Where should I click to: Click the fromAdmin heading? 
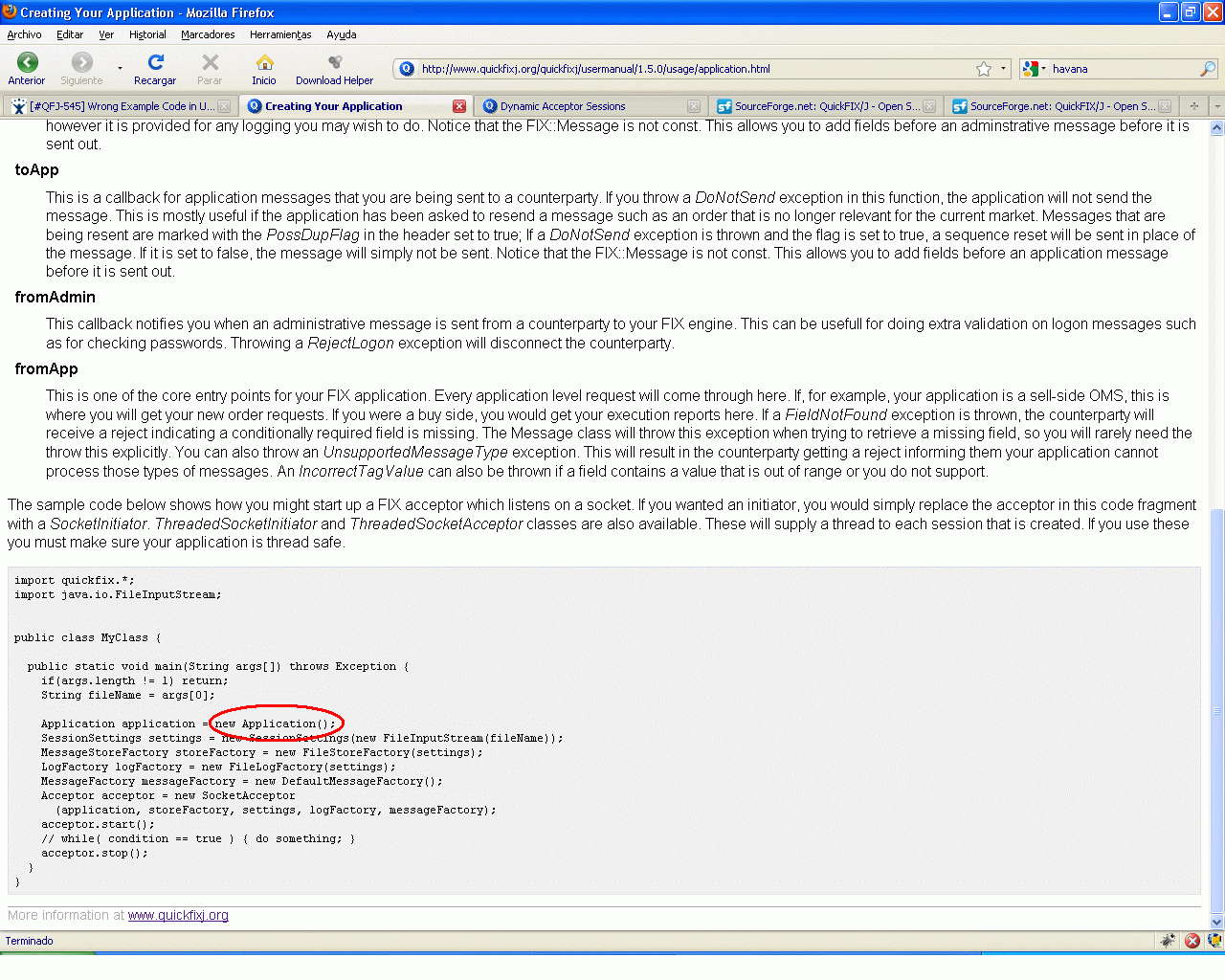56,298
